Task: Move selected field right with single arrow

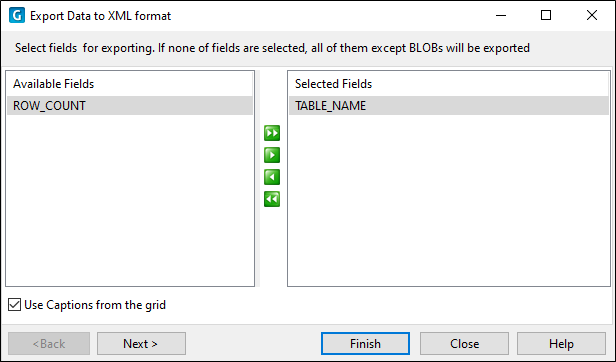Action: [272, 155]
